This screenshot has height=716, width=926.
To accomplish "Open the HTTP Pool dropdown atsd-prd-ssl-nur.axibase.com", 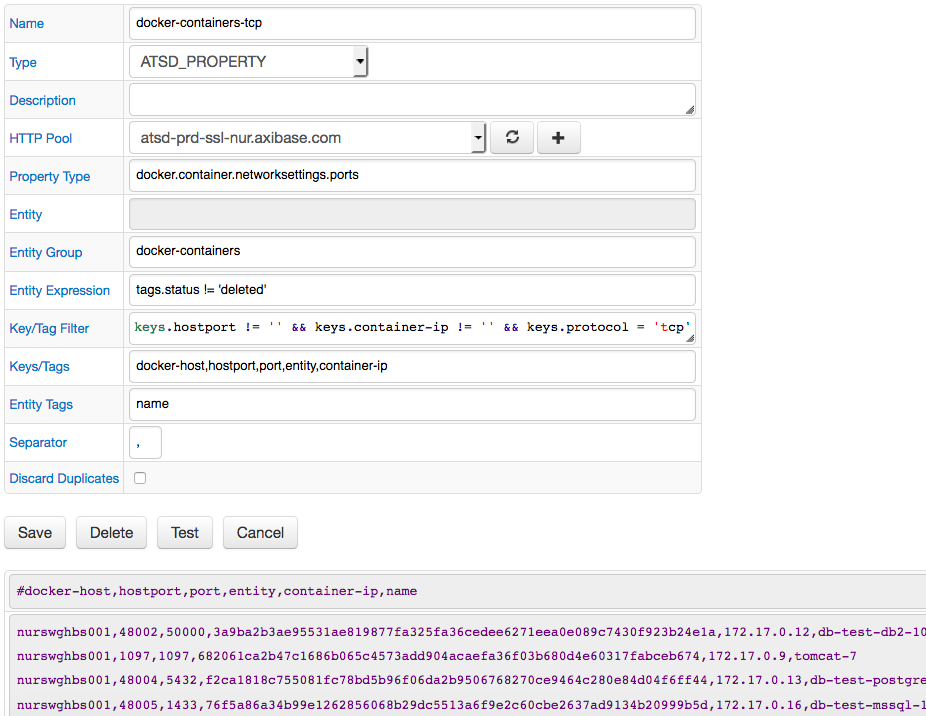I will click(308, 138).
